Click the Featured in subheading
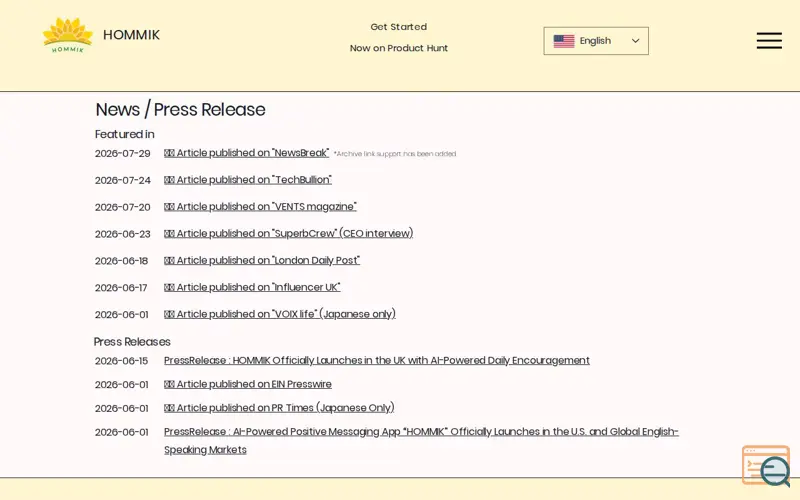 click(x=124, y=134)
